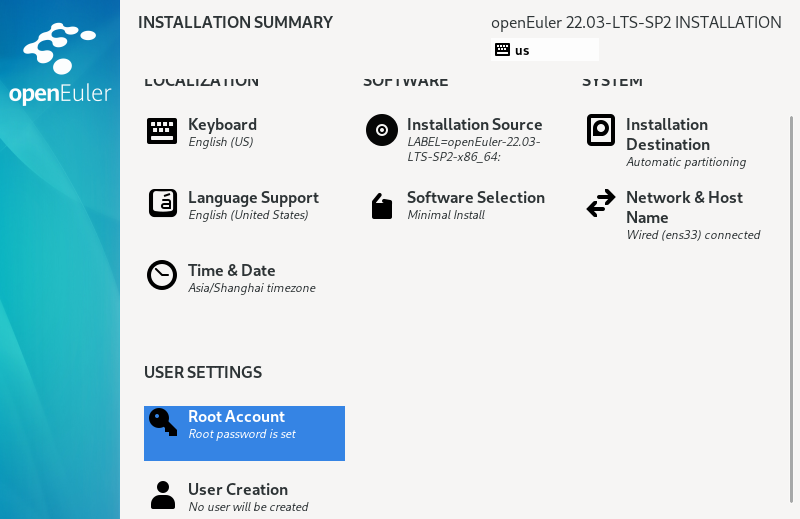Image resolution: width=800 pixels, height=519 pixels.
Task: Click the us keyboard layout indicator
Action: click(x=544, y=50)
